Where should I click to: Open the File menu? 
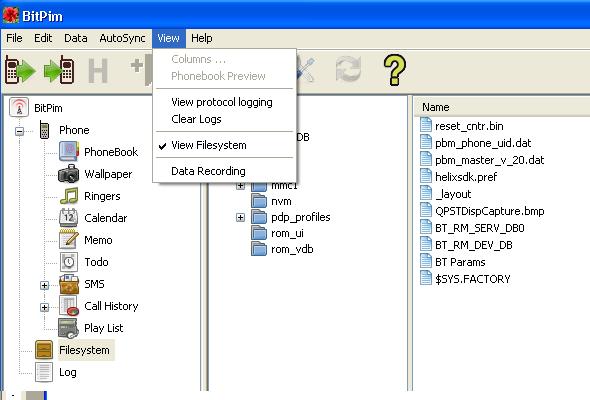tap(14, 38)
